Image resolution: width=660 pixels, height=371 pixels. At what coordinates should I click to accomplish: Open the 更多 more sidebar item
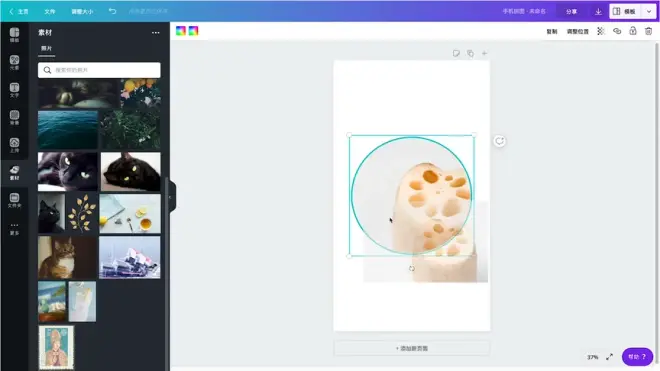point(14,228)
